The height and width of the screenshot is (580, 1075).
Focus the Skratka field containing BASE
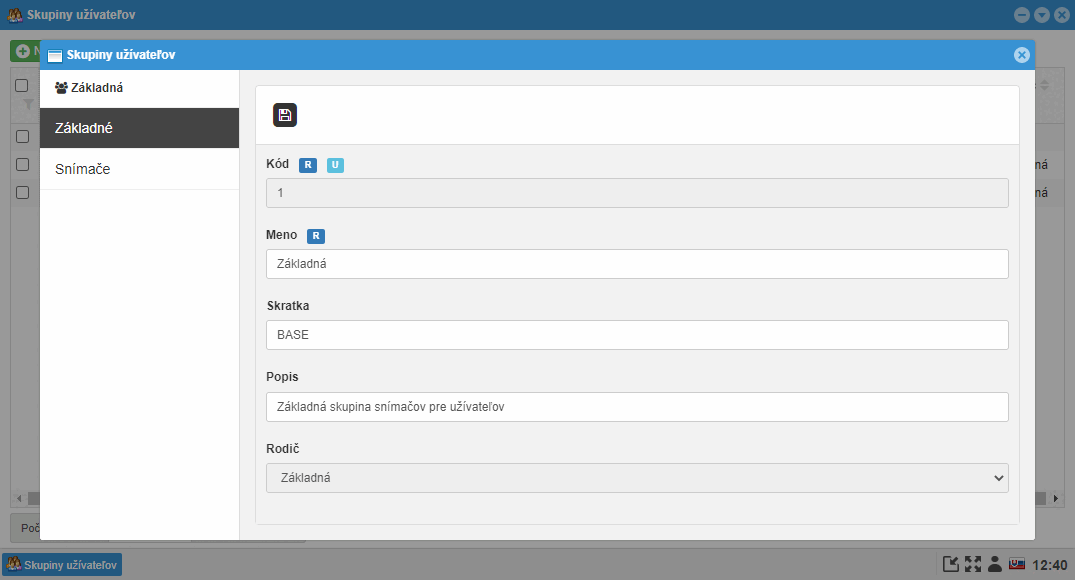click(637, 335)
